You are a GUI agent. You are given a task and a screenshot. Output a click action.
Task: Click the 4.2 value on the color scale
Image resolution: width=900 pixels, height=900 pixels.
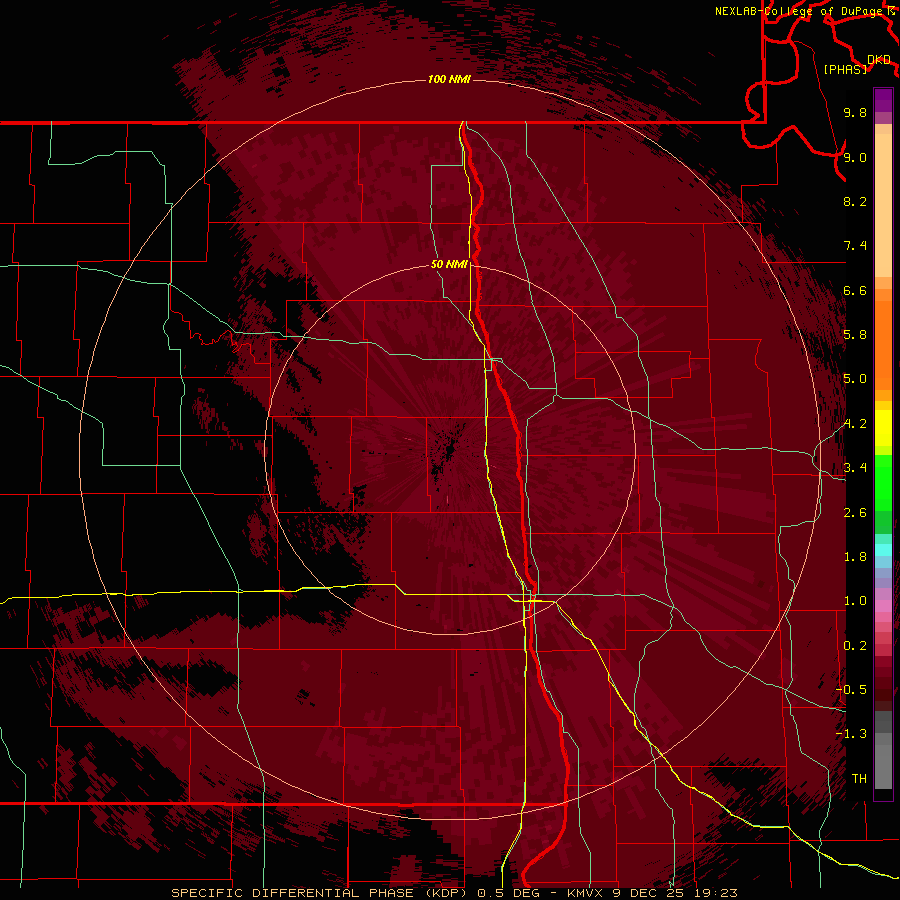(x=855, y=424)
